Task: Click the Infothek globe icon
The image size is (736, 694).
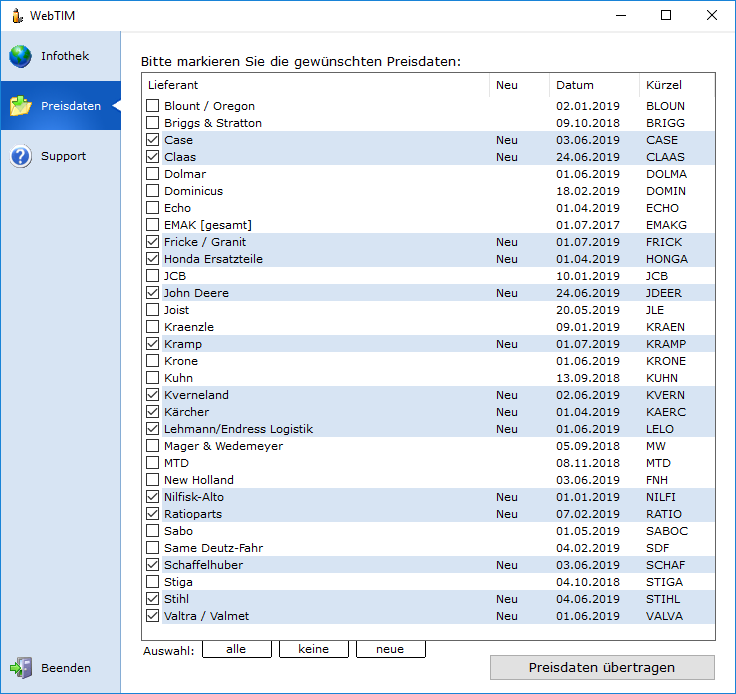Action: coord(20,56)
